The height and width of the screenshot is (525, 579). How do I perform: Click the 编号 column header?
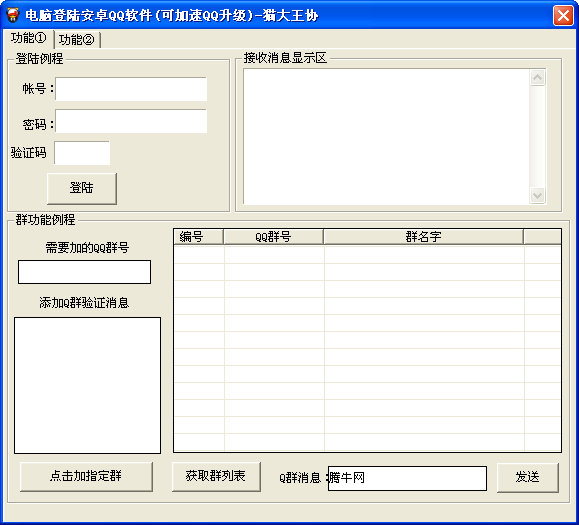click(x=198, y=237)
